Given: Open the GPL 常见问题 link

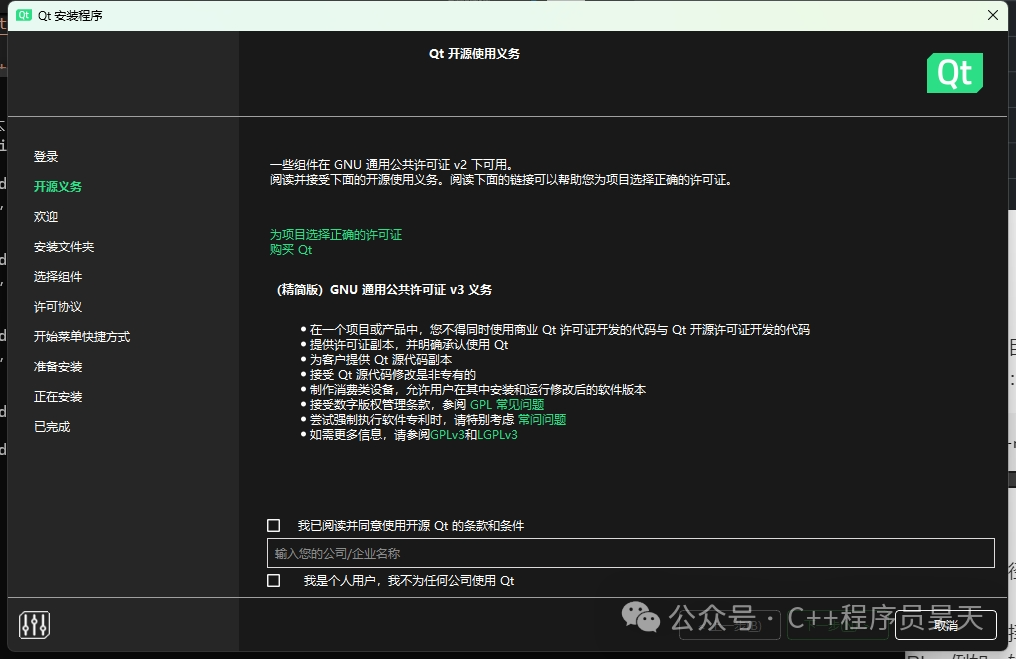Looking at the screenshot, I should click(507, 404).
